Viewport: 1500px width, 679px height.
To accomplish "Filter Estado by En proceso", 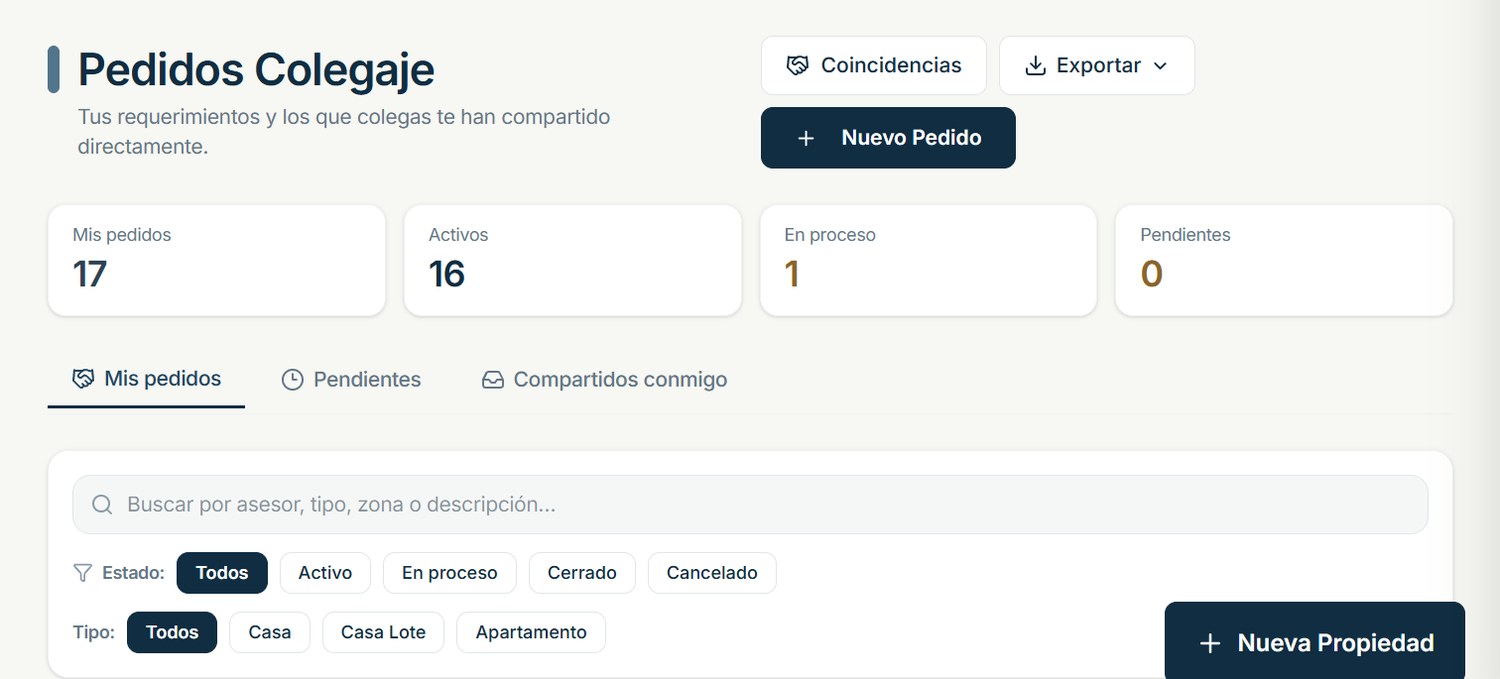I will tap(449, 573).
